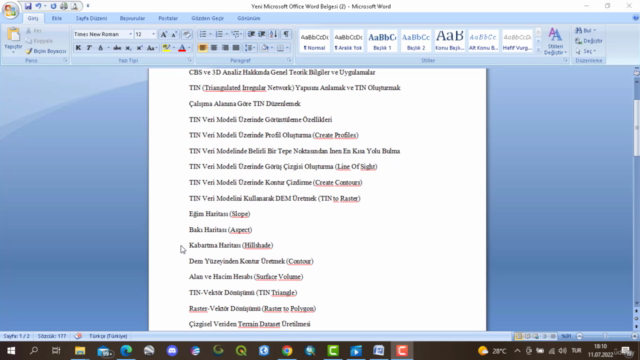The height and width of the screenshot is (360, 640).
Task: Toggle right text alignment
Action: [225, 48]
